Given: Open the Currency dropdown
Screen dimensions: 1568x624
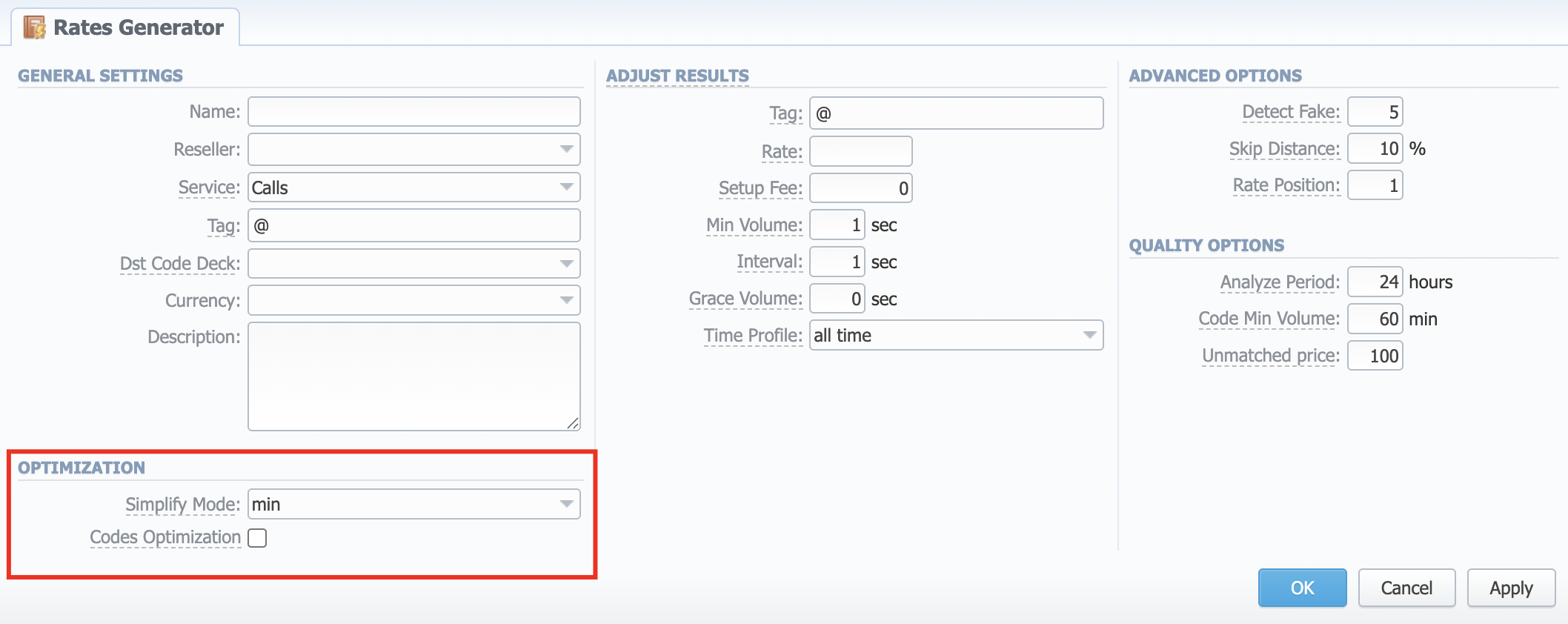Looking at the screenshot, I should pos(413,300).
